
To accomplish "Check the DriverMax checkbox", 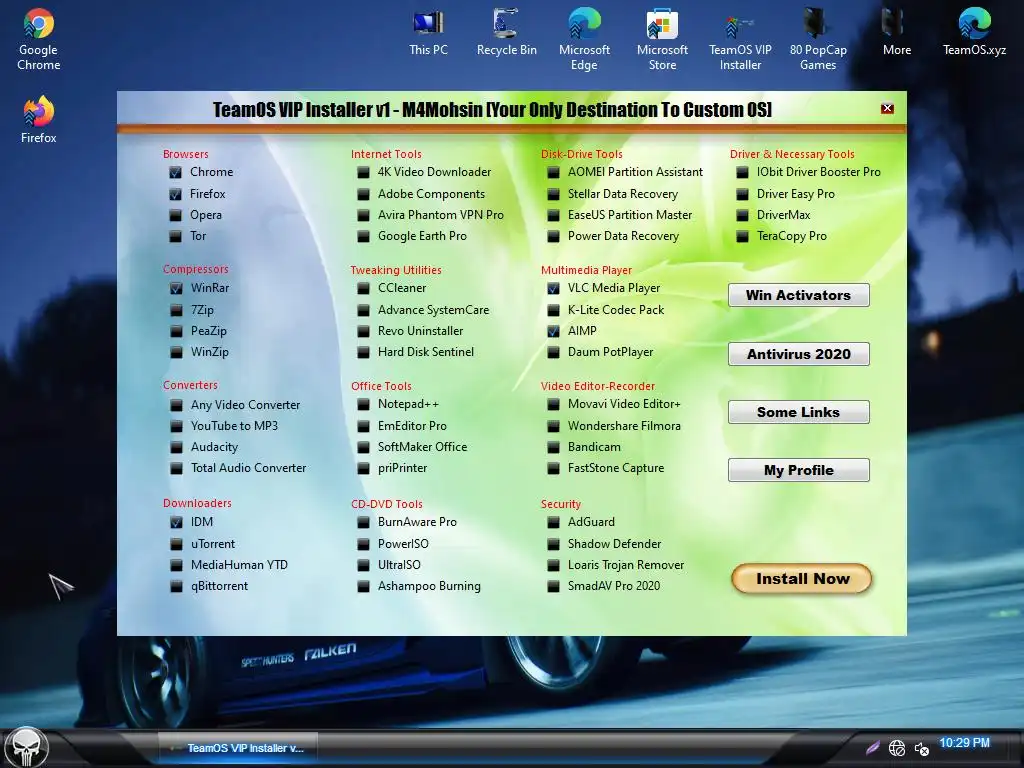I will [742, 215].
